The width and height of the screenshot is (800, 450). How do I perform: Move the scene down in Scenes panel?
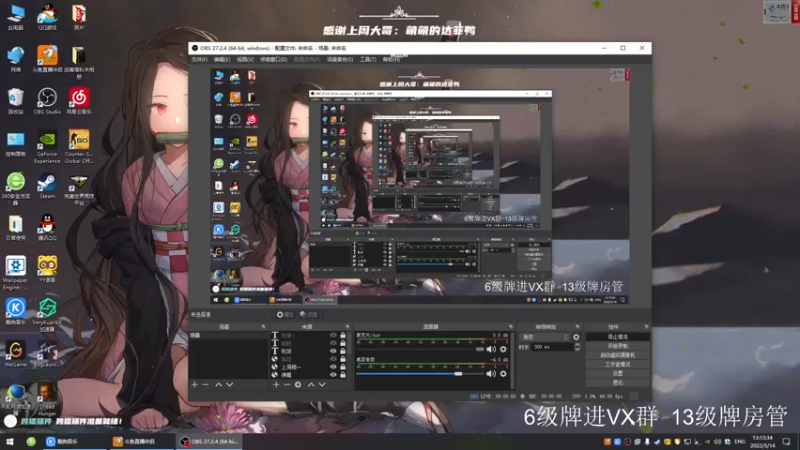pyautogui.click(x=230, y=384)
